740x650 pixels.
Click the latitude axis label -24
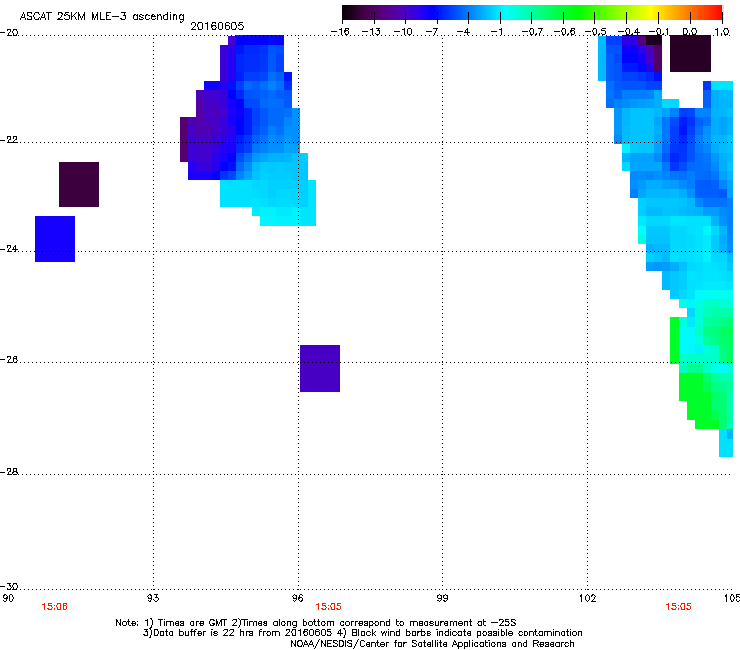tap(9, 249)
